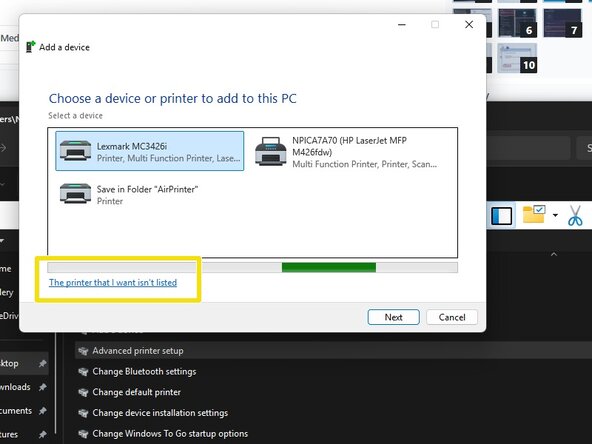Click icon beside Change default printer
592x444 pixels.
pos(83,393)
